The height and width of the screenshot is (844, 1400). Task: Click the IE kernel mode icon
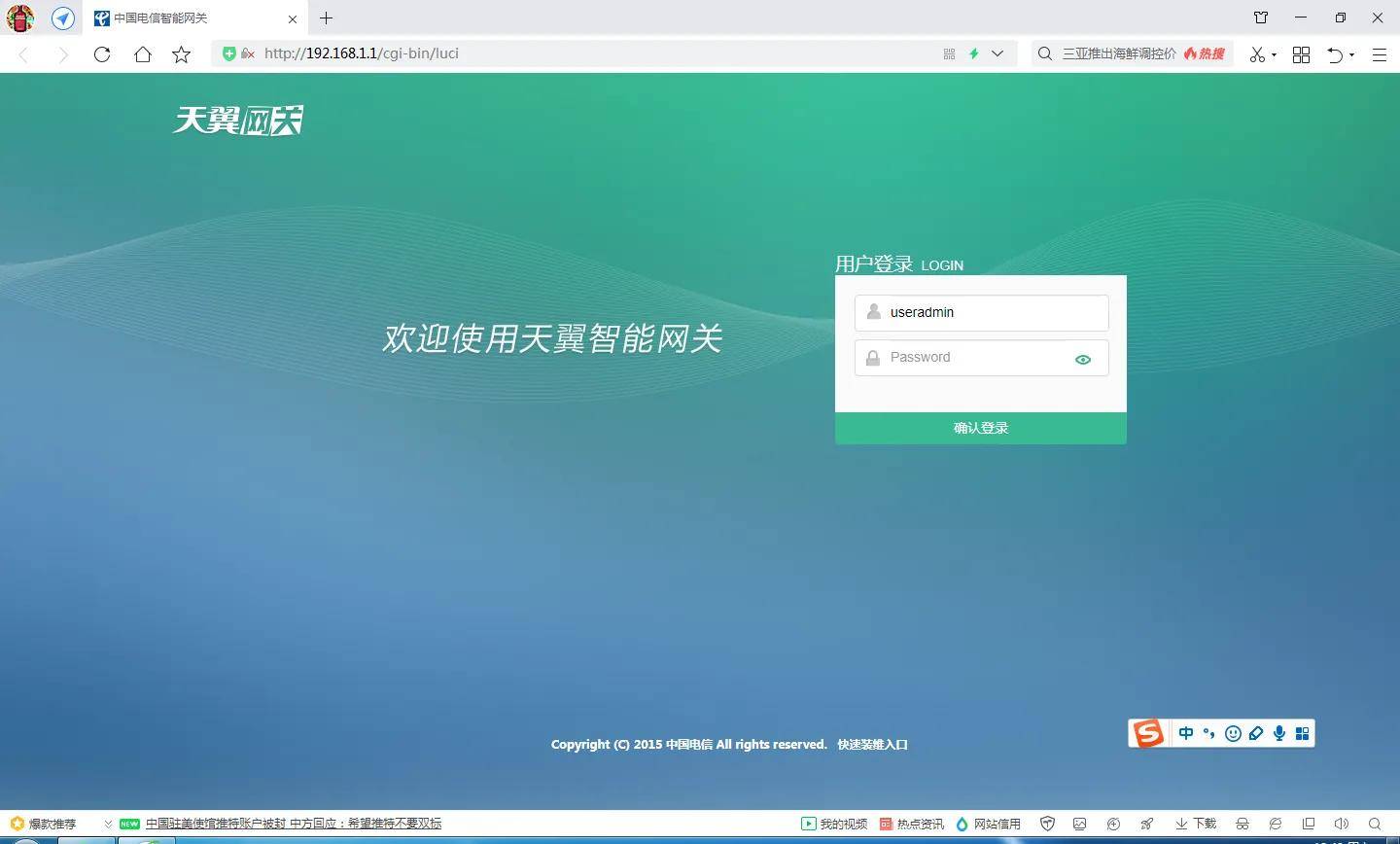point(1276,824)
